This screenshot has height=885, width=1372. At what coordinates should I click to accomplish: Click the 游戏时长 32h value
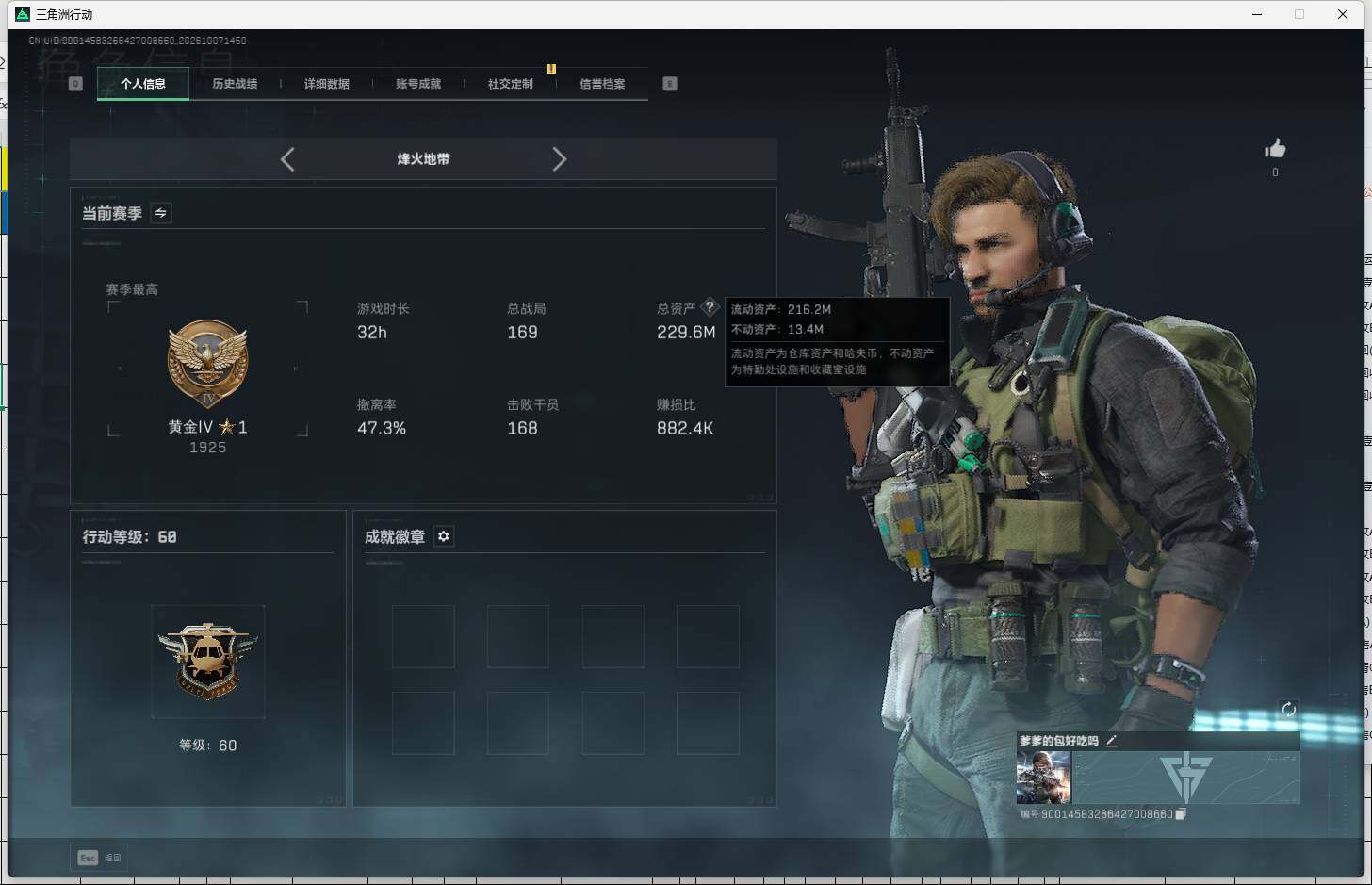click(372, 333)
